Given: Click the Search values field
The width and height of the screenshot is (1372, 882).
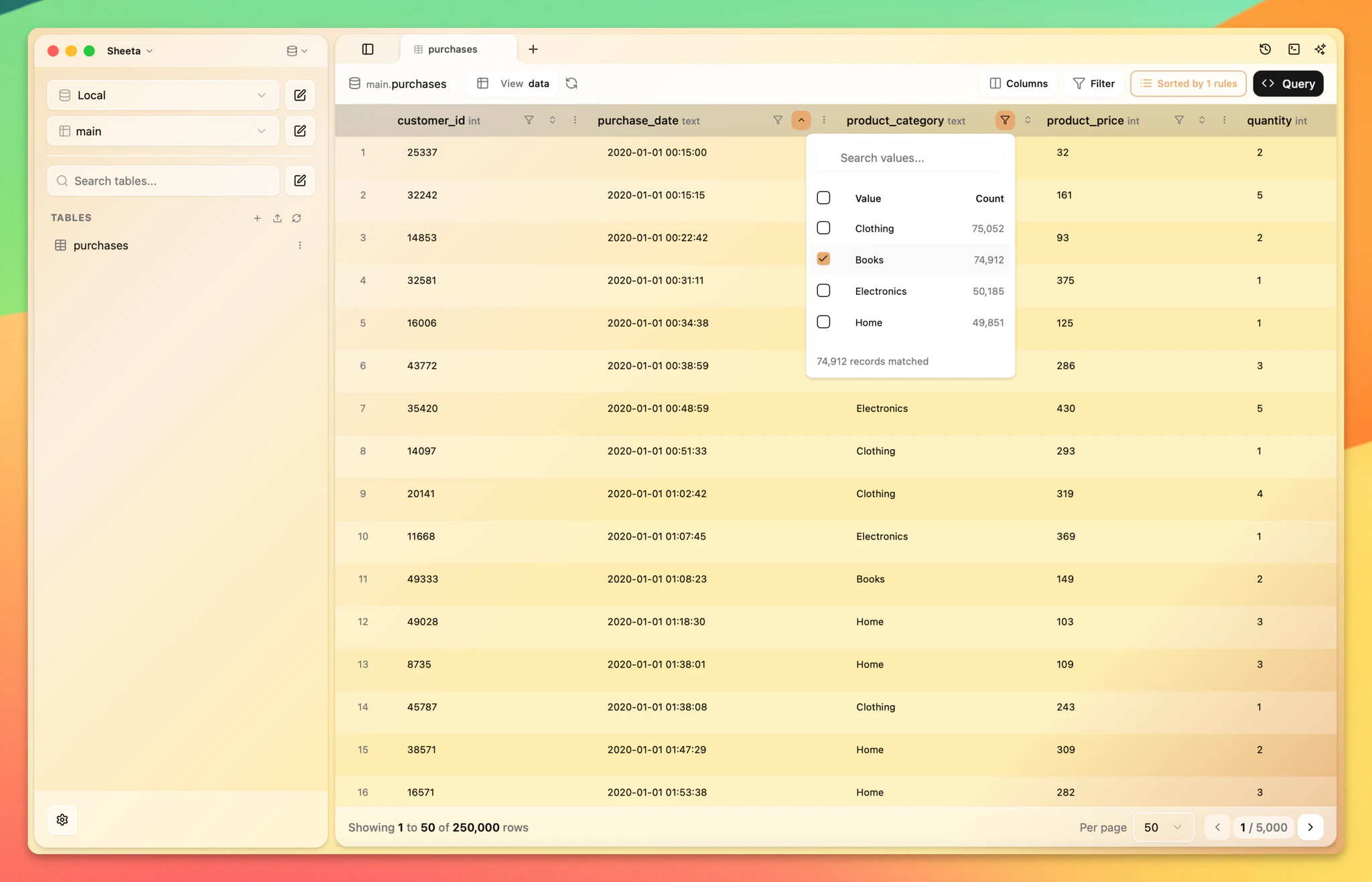Looking at the screenshot, I should pyautogui.click(x=910, y=157).
